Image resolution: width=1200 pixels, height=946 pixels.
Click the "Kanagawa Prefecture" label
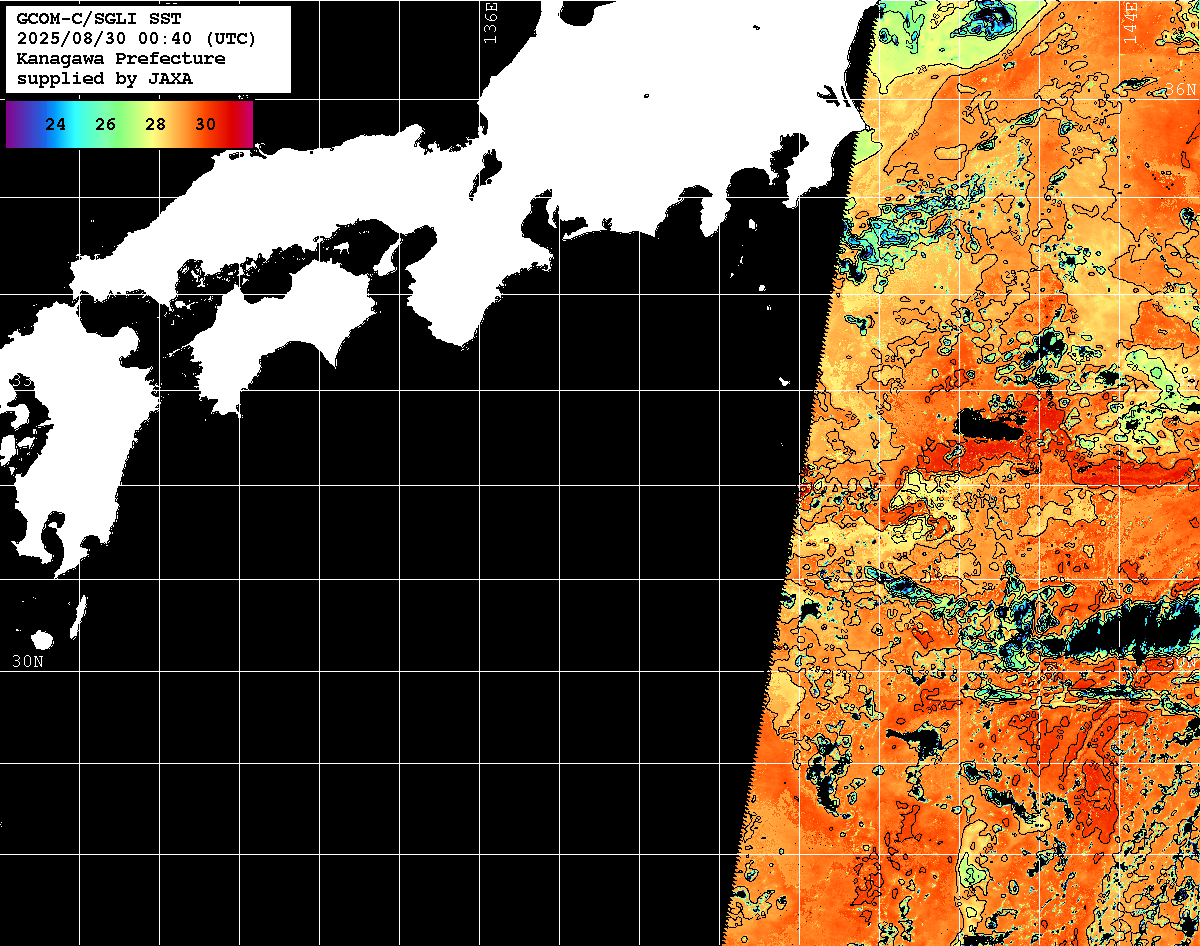121,59
